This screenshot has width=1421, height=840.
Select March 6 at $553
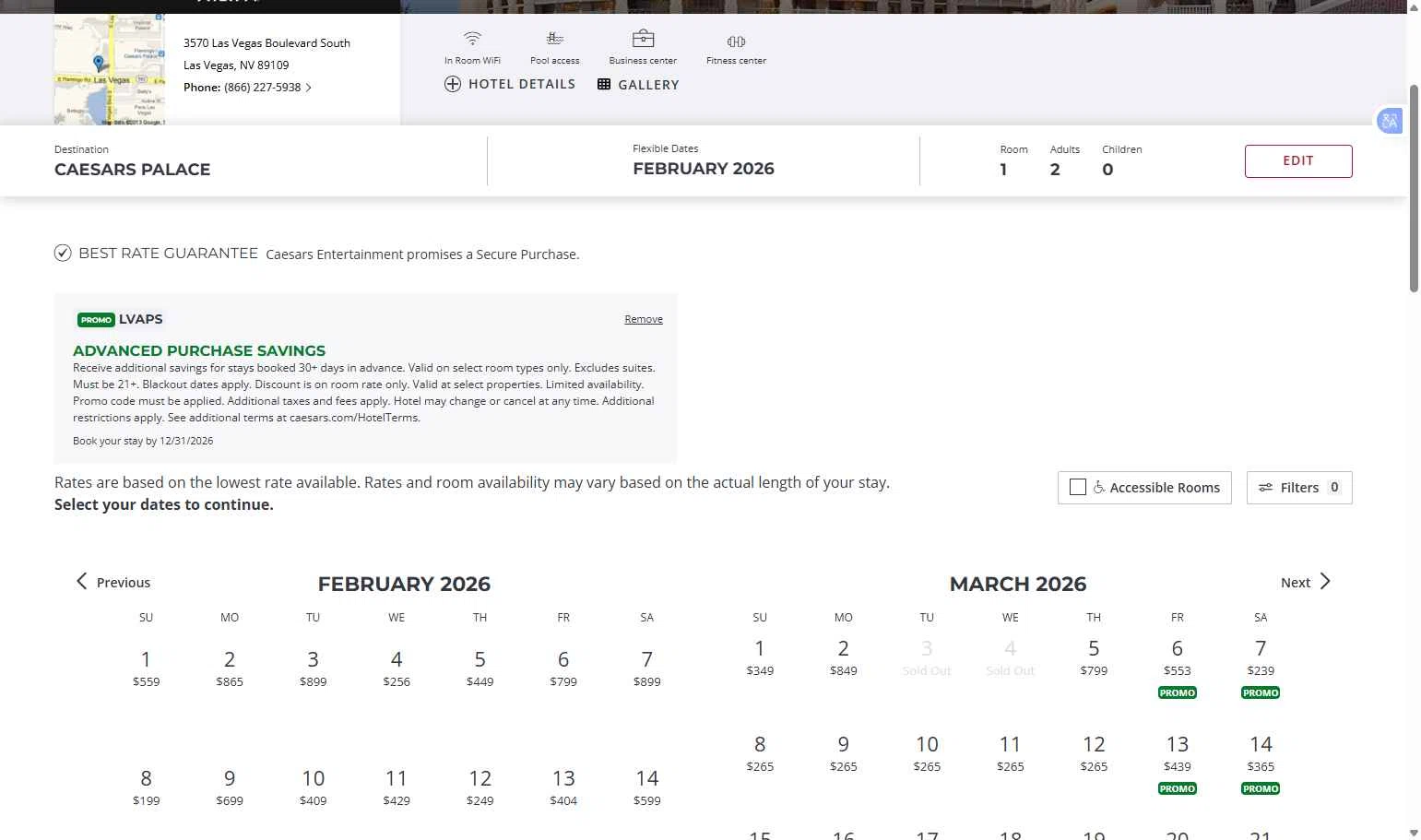point(1178,657)
